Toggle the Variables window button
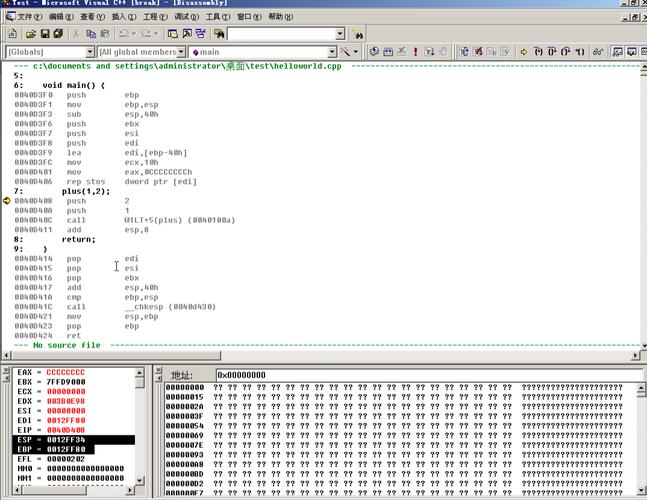 click(x=631, y=52)
